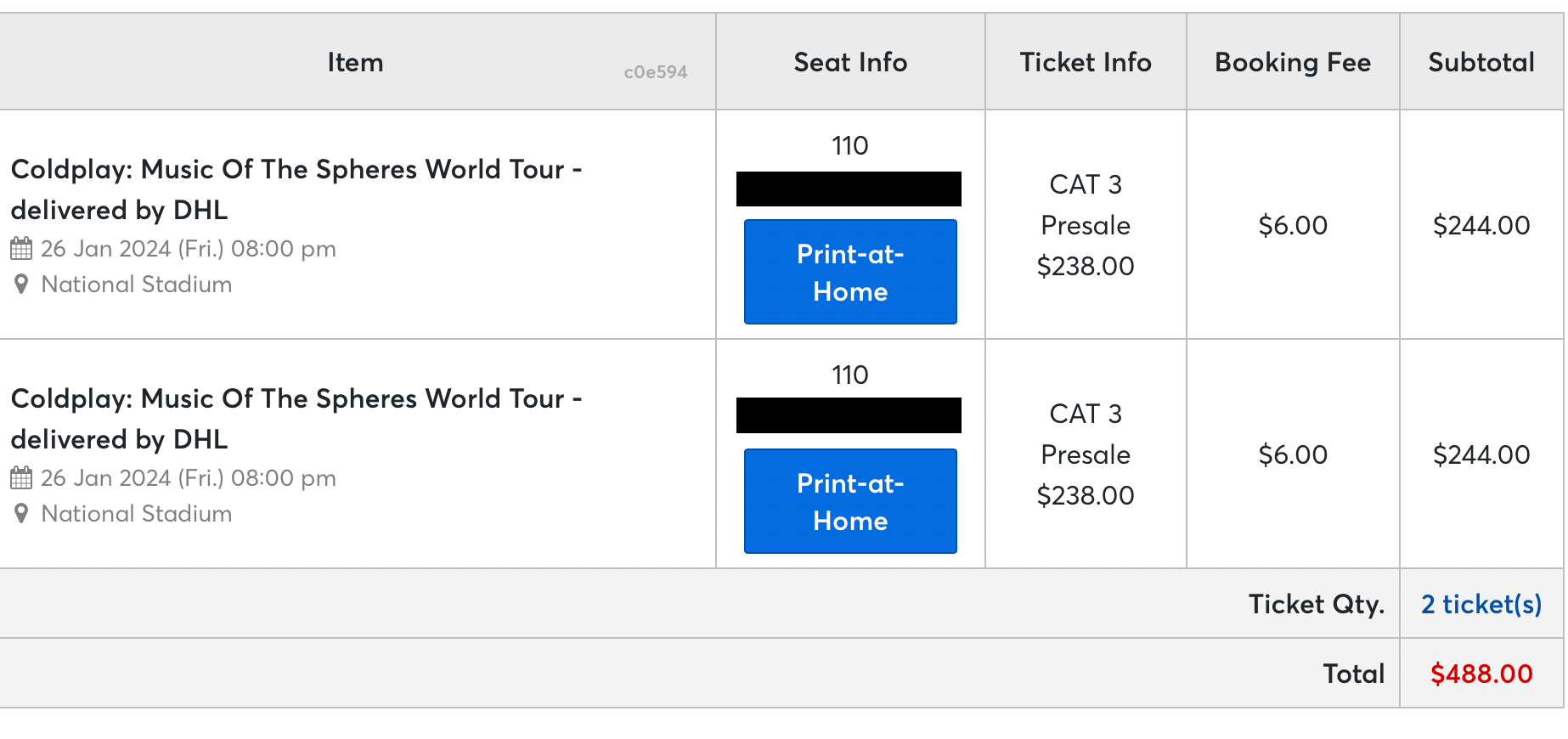Select the Subtotal column header
The height and width of the screenshot is (739, 1568).
click(x=1481, y=63)
